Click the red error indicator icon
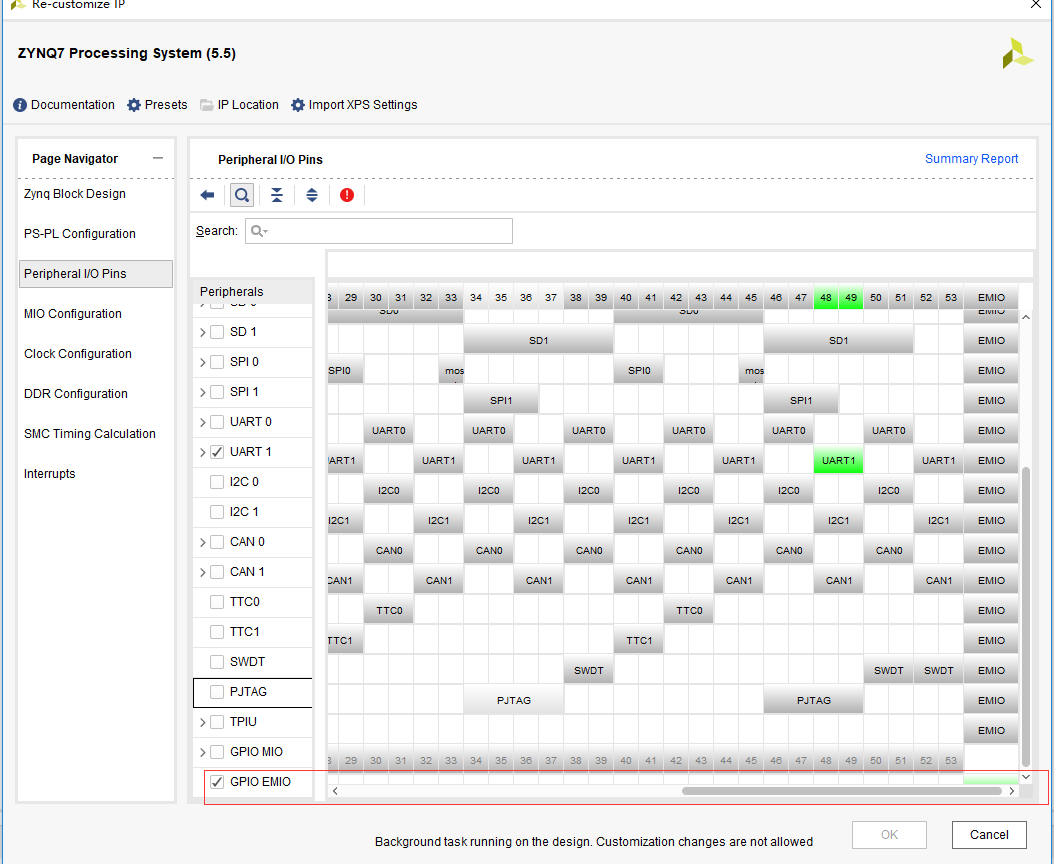The width and height of the screenshot is (1054, 864). tap(347, 195)
